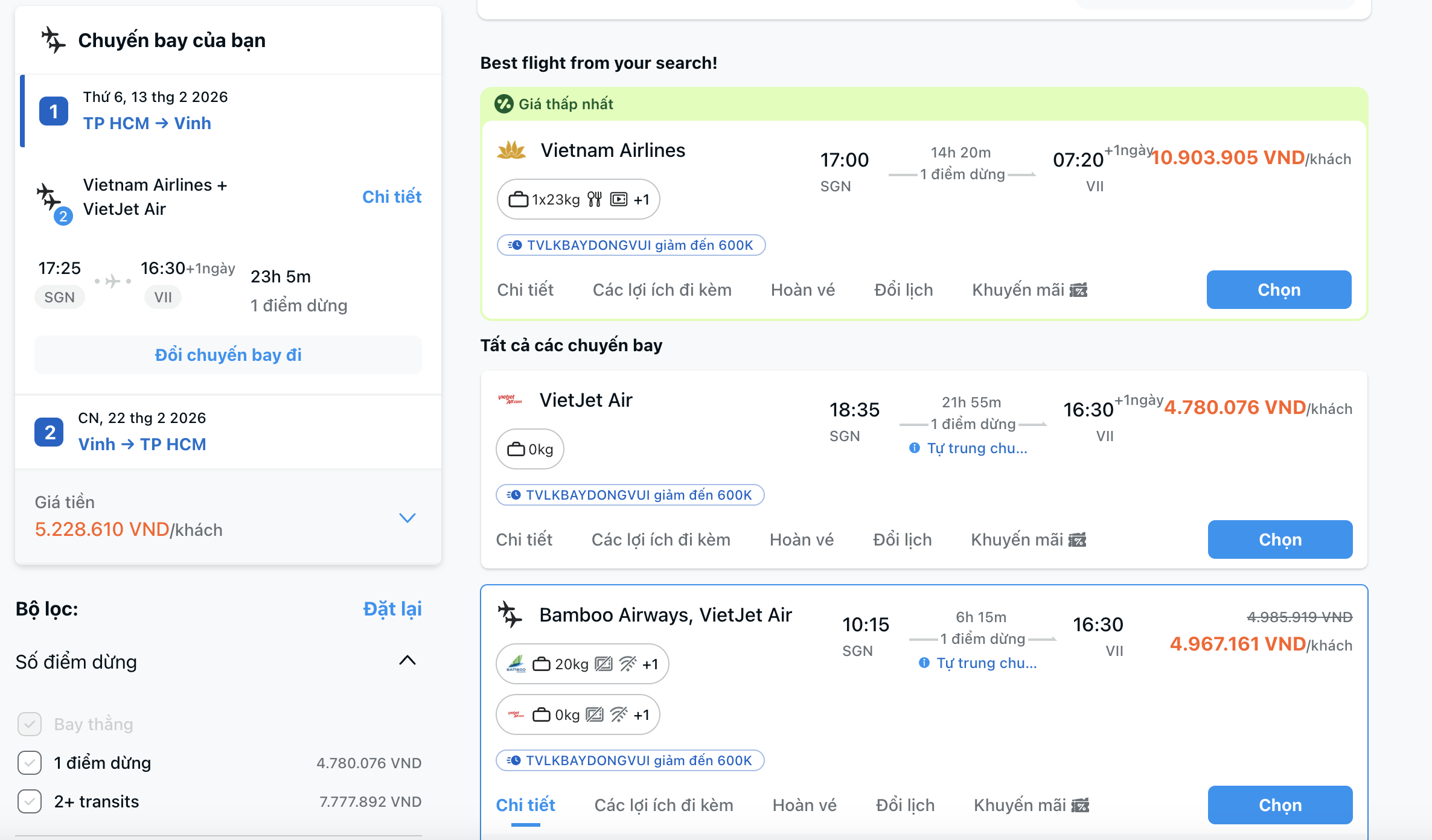Click the Vietnam Airlines lotus logo

(511, 150)
